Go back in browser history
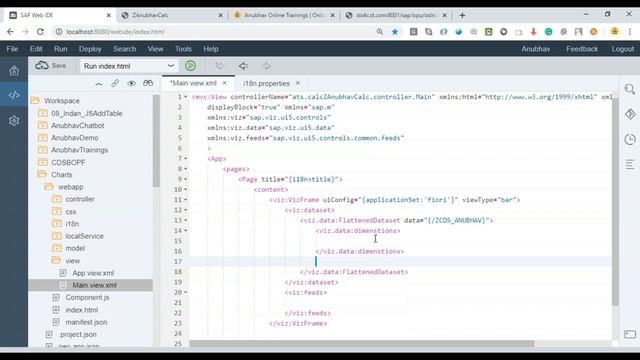The width and height of the screenshot is (640, 360). pos(10,31)
